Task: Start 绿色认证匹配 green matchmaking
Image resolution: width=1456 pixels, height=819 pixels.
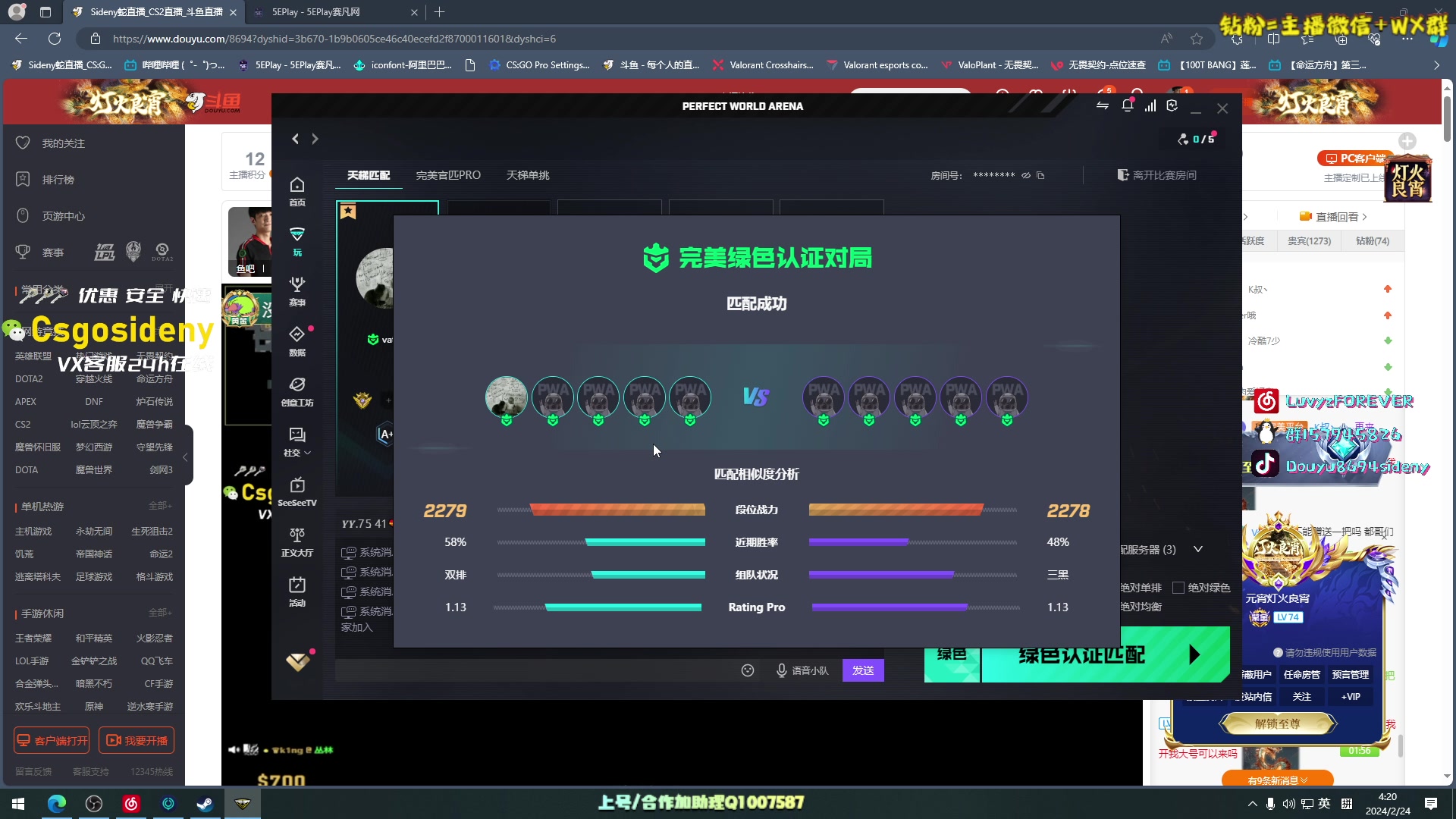Action: click(1106, 654)
